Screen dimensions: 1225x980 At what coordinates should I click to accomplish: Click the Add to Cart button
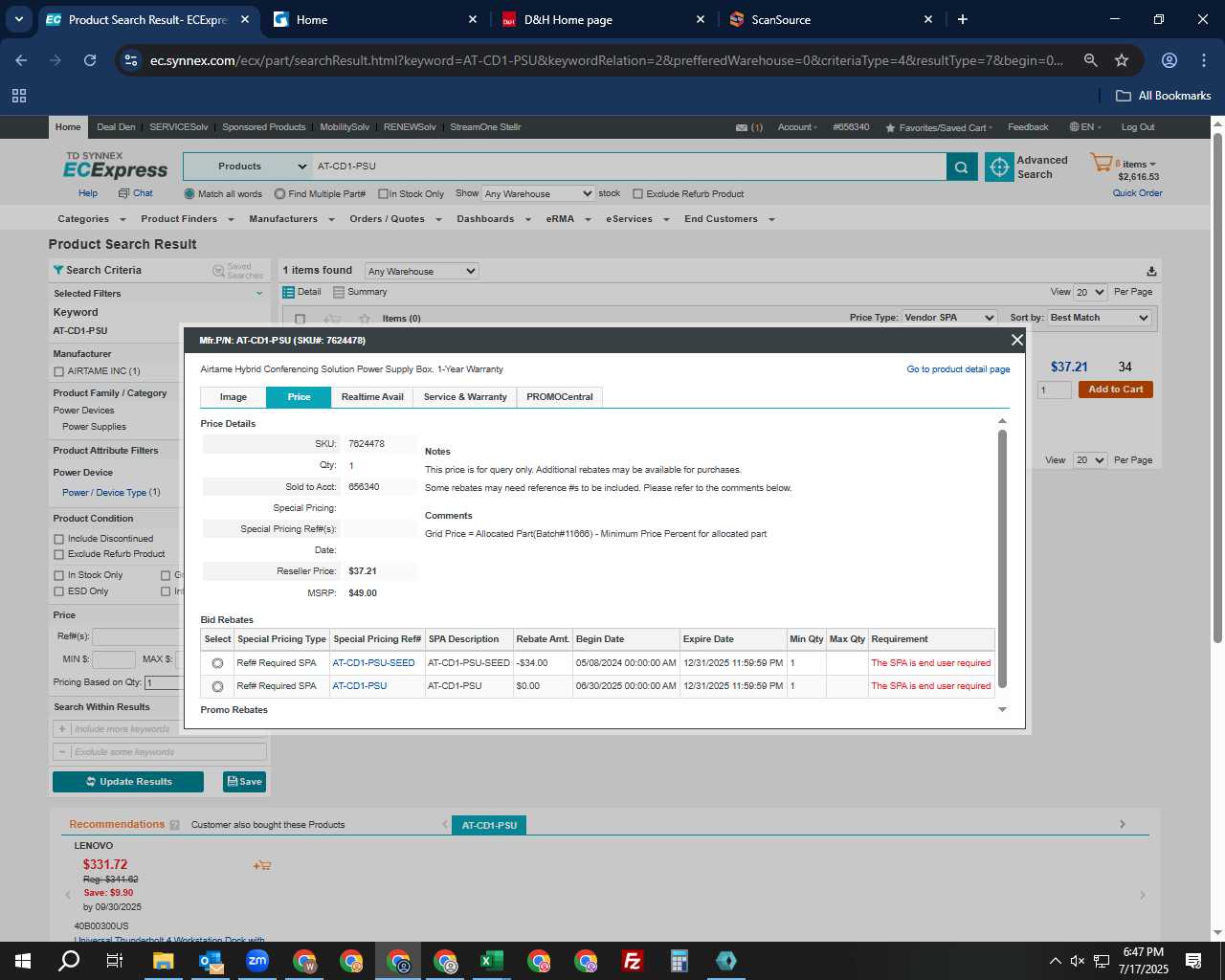coord(1116,390)
